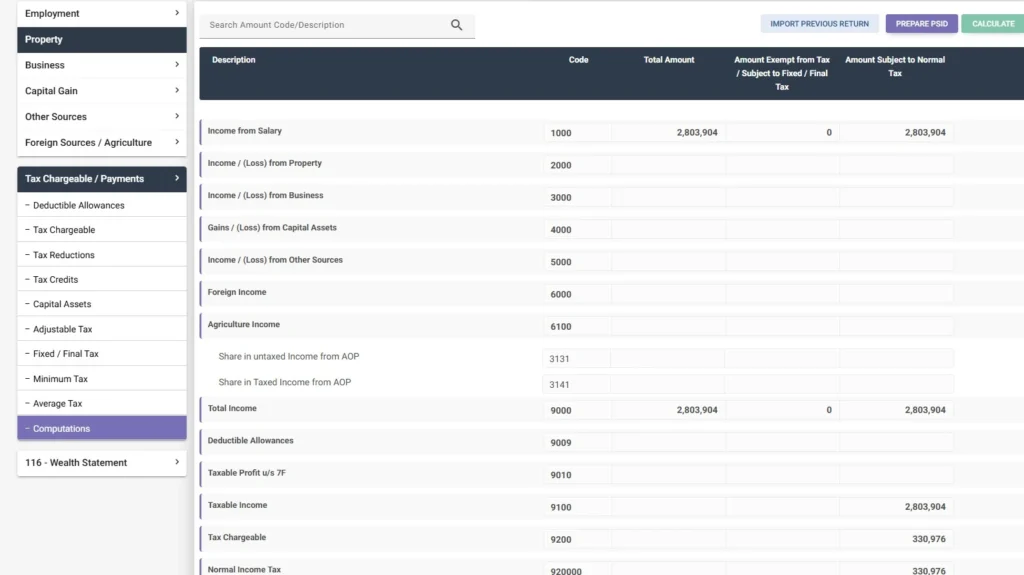Click Taxable Income amount 2,803,904
This screenshot has width=1024, height=575.
[x=896, y=507]
